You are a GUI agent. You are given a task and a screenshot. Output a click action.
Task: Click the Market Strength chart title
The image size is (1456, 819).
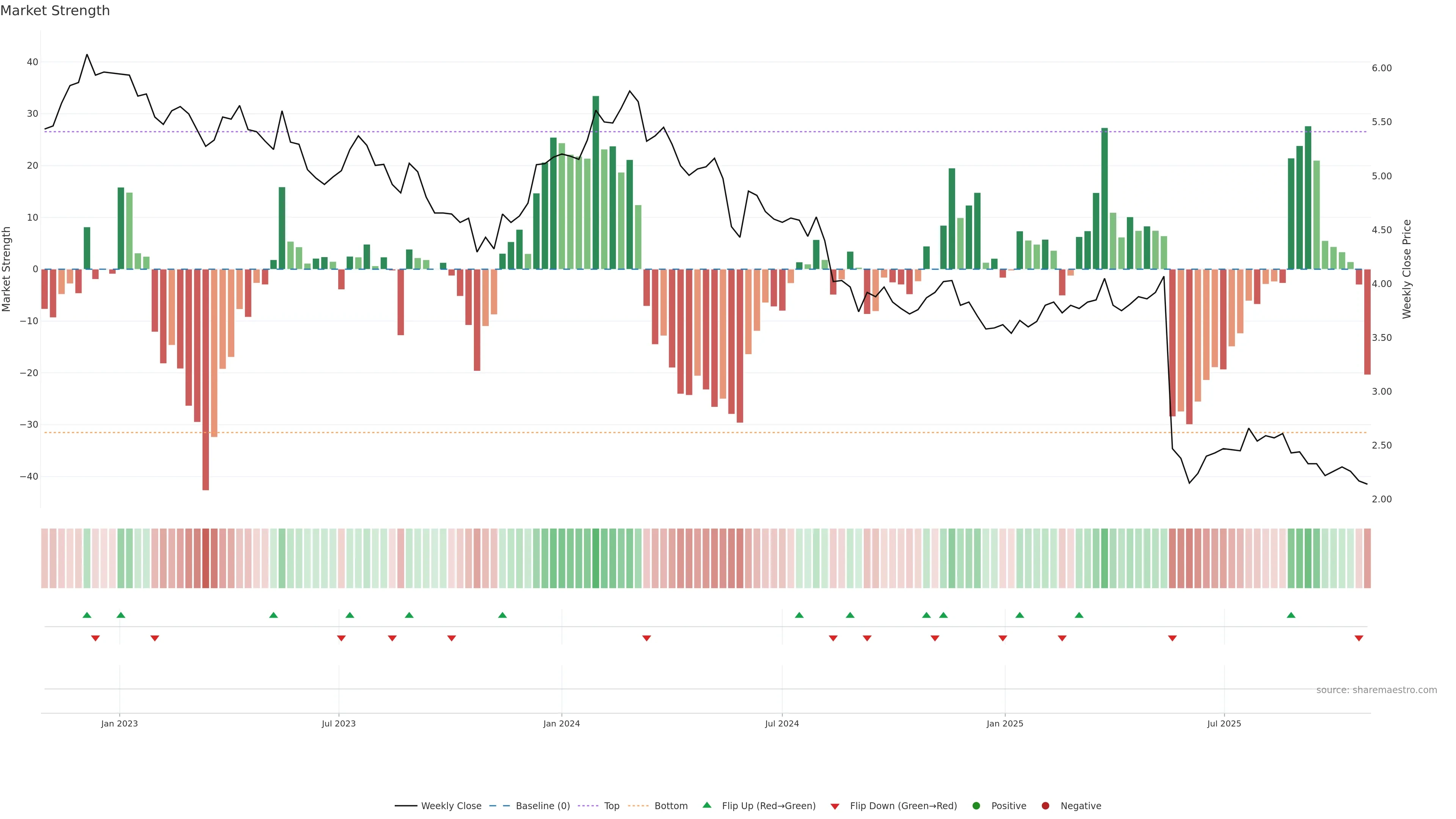click(55, 11)
